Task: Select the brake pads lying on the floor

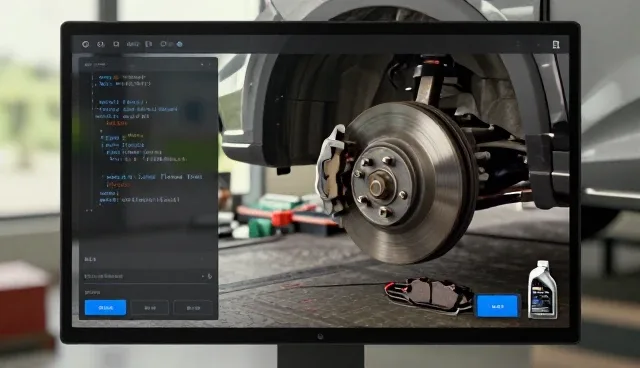Action: (429, 295)
